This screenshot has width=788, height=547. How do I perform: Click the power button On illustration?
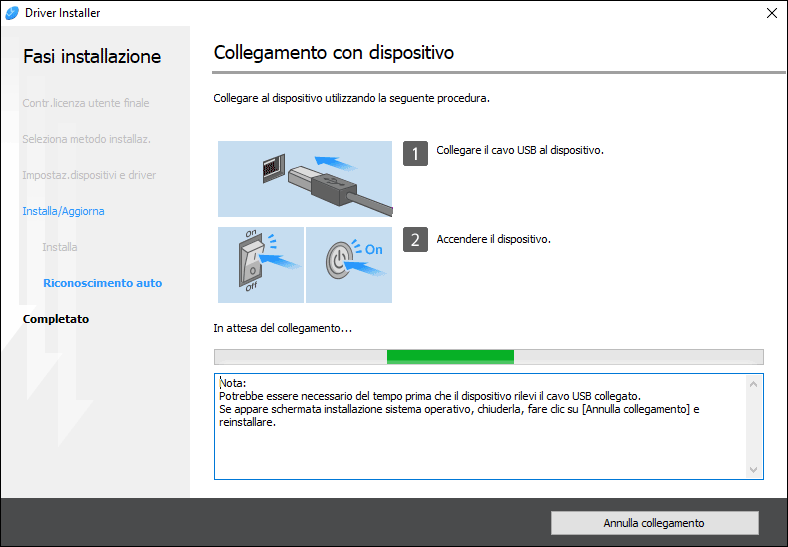(349, 265)
